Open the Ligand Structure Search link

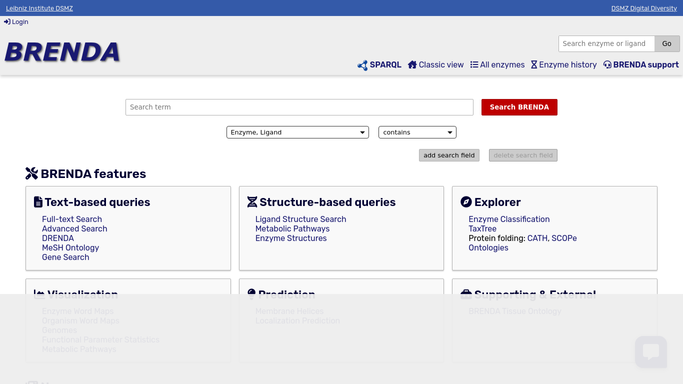(301, 219)
